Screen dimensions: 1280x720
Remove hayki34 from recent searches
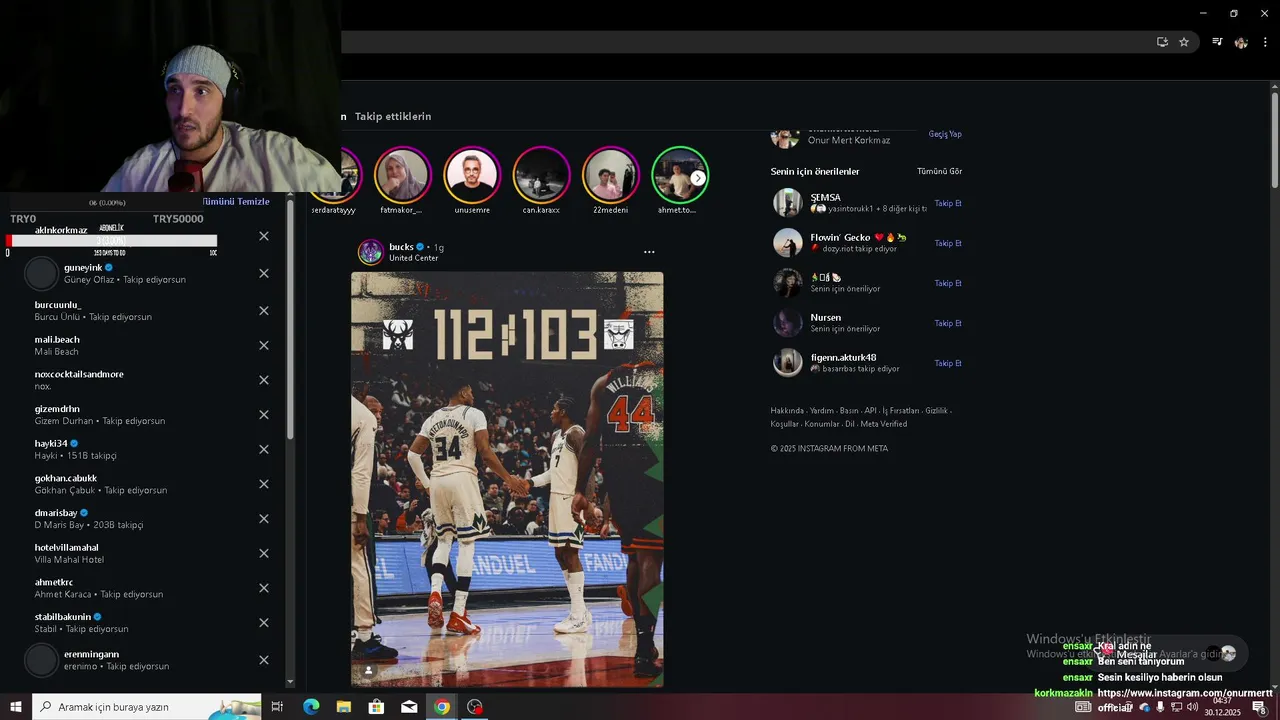264,449
